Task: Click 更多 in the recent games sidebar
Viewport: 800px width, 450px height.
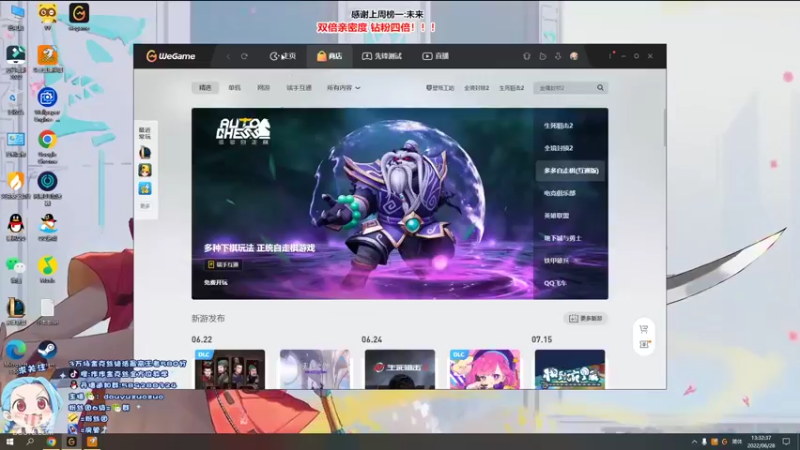Action: (x=145, y=206)
